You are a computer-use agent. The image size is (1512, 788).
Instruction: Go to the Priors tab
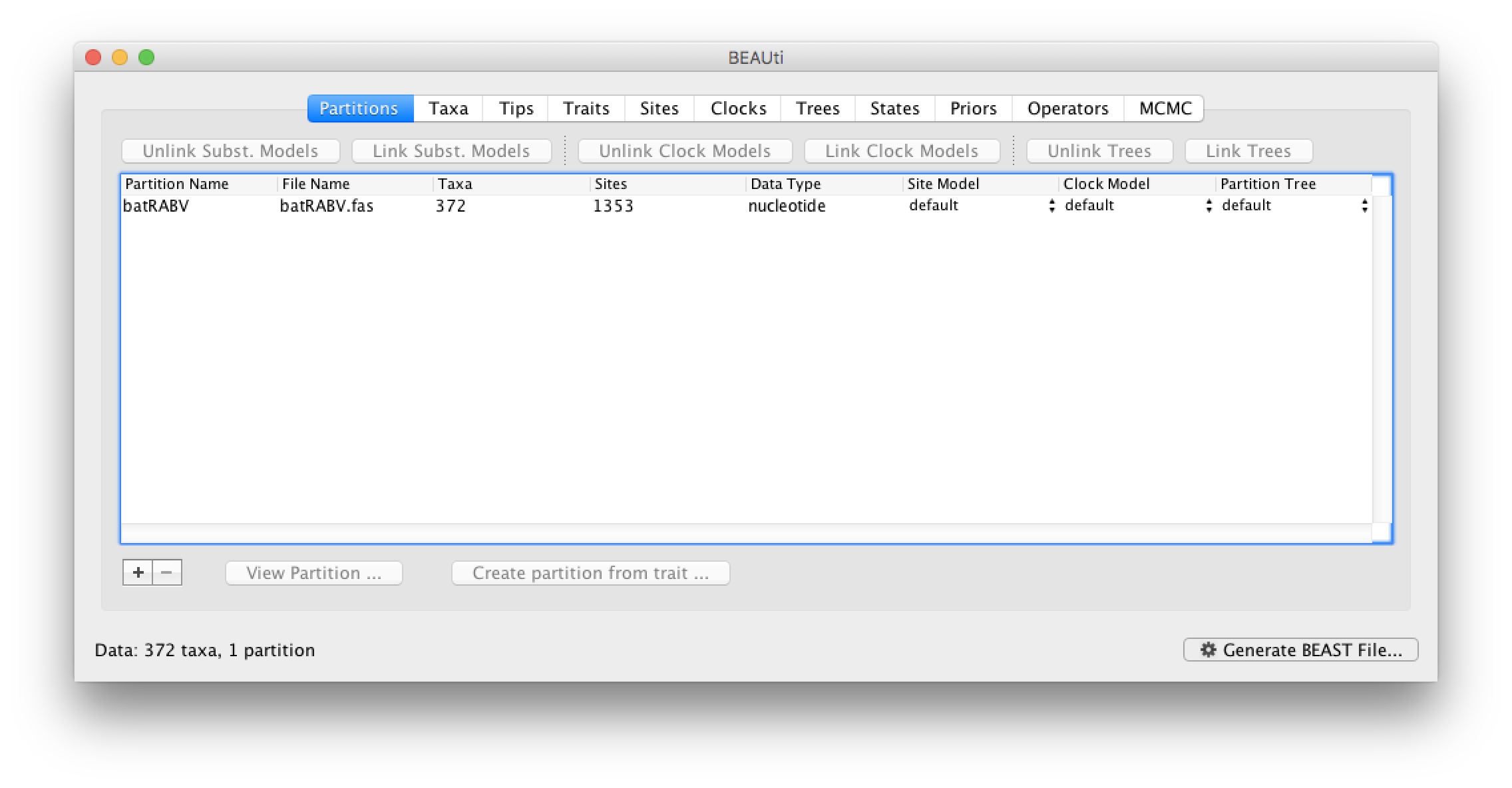[x=974, y=108]
